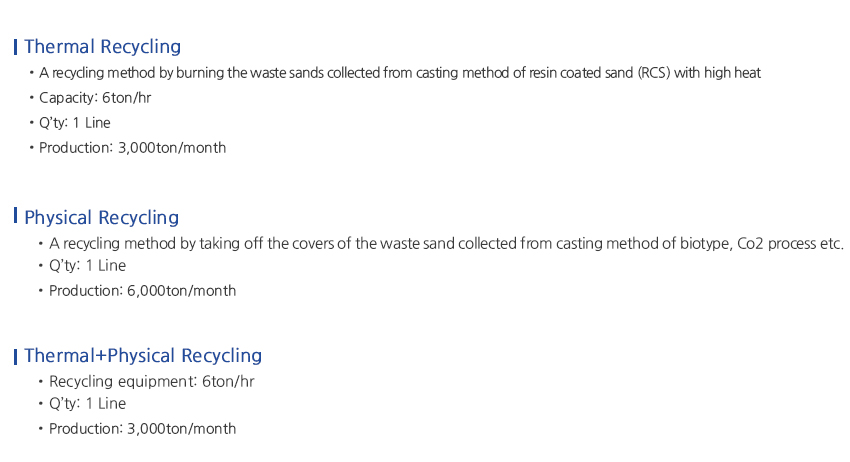The height and width of the screenshot is (462, 850).
Task: Click Q'ty: 1 Line under Thermal+Physical Recycling
Action: point(87,404)
